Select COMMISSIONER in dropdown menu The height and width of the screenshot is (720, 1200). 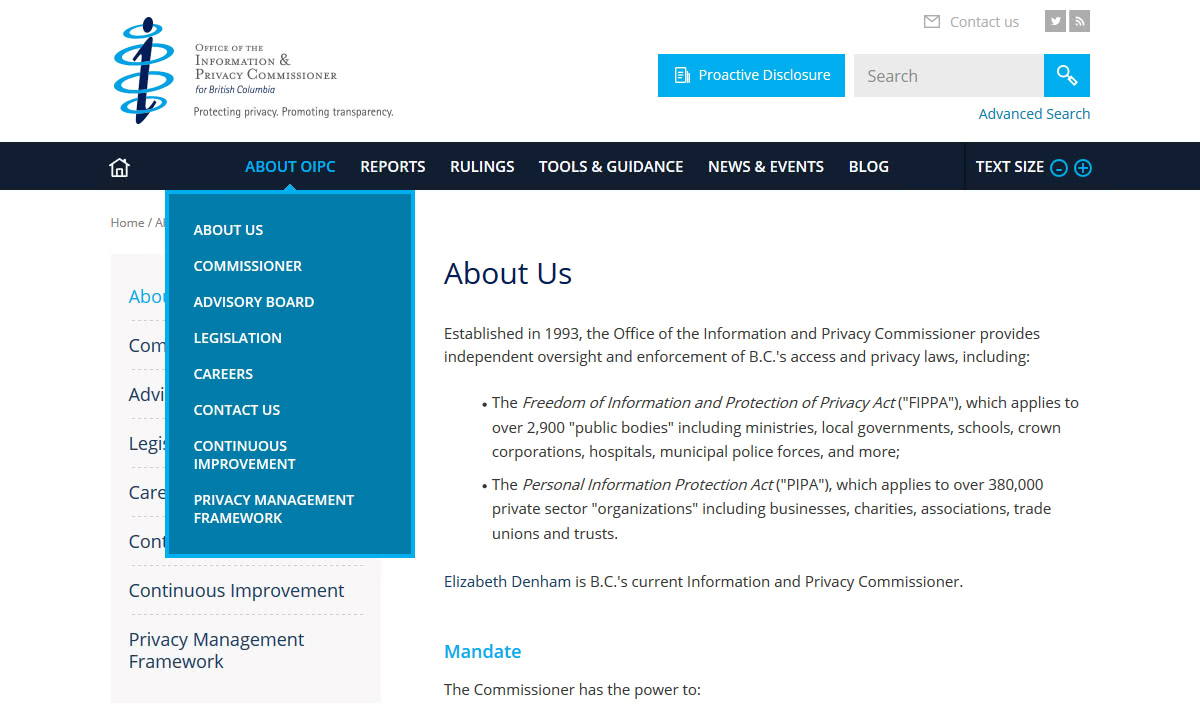tap(248, 266)
